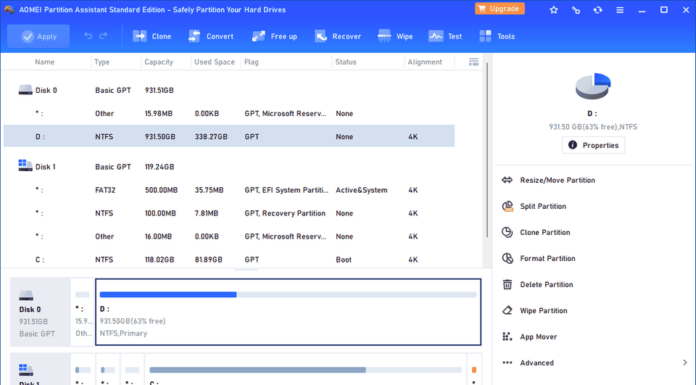The height and width of the screenshot is (385, 696).
Task: Select the D: NTFS partition row
Action: (x=229, y=136)
